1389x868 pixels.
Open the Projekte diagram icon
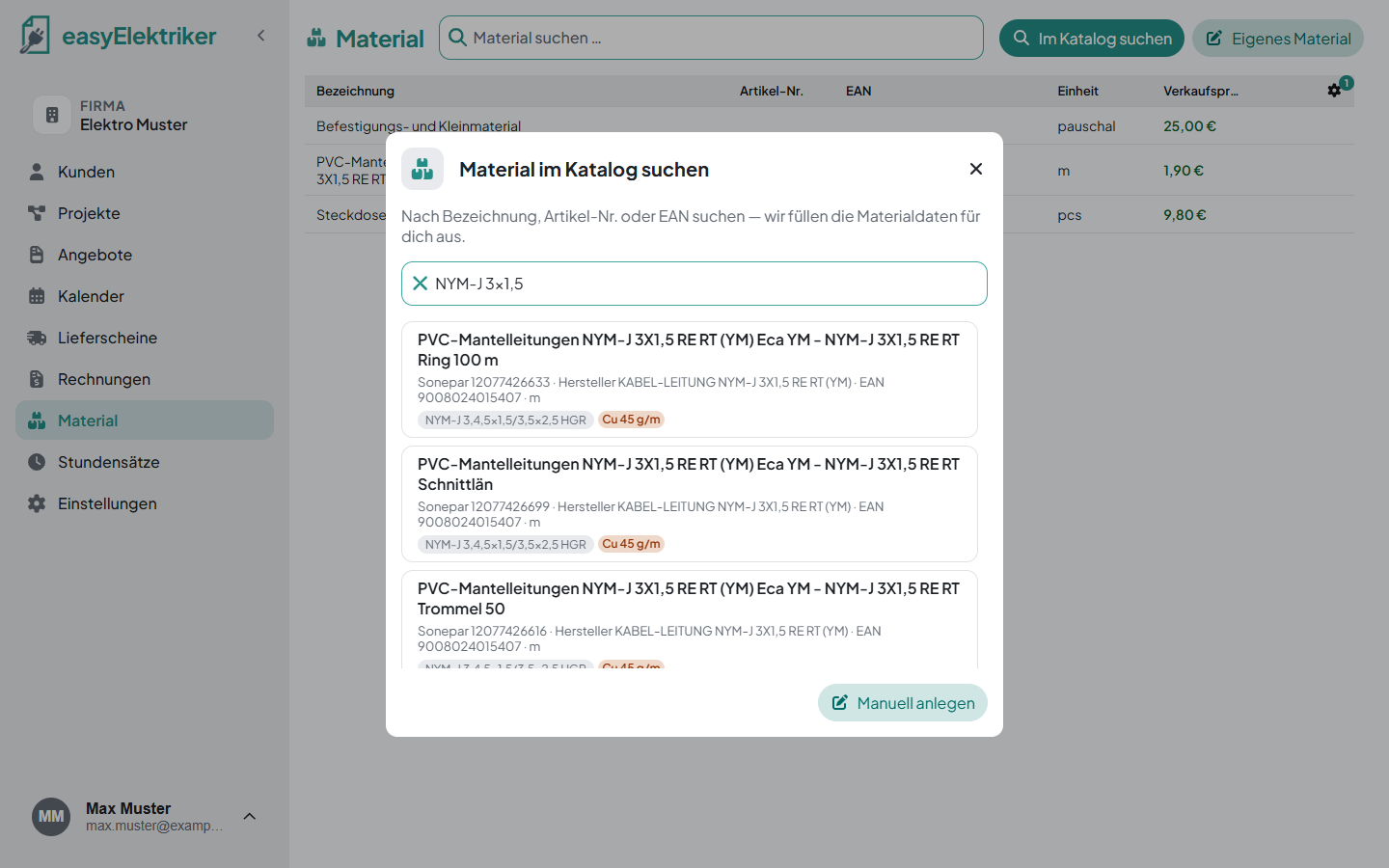tap(37, 213)
